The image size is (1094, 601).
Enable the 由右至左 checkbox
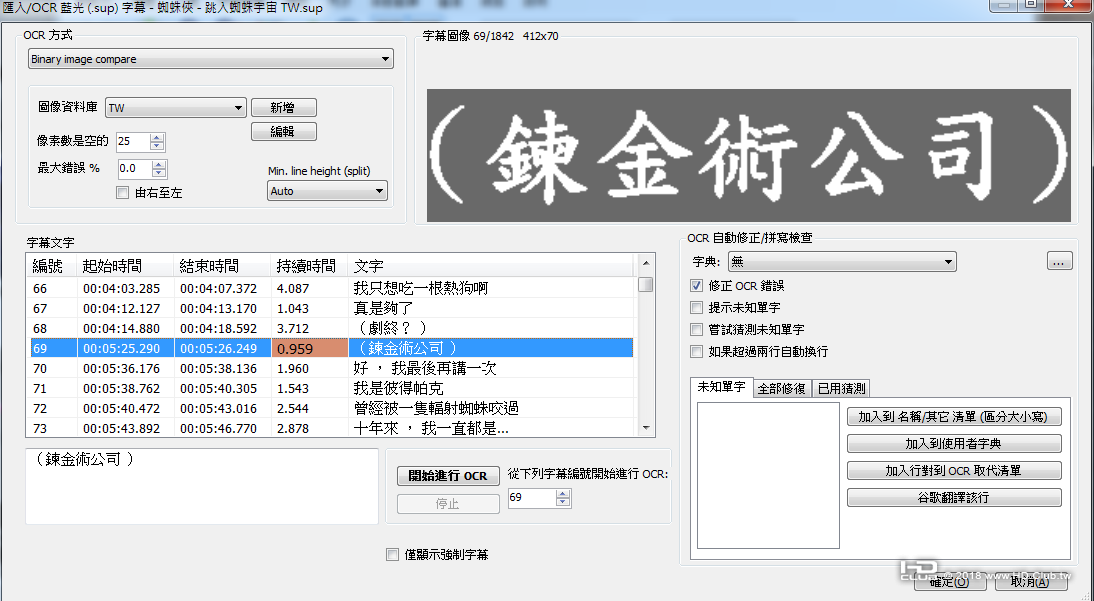coord(123,193)
